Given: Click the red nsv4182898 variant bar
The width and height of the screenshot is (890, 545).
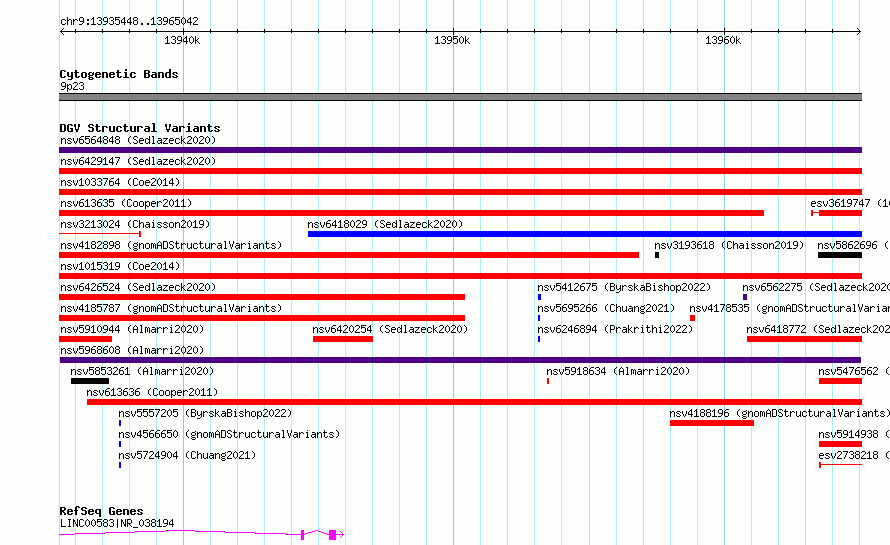Looking at the screenshot, I should [x=349, y=255].
